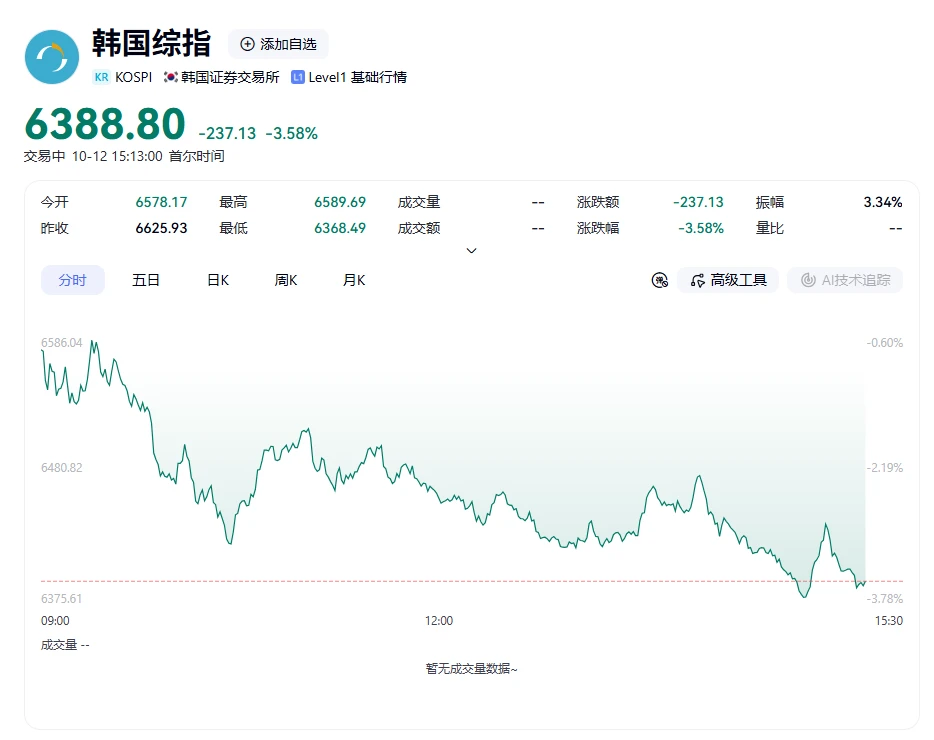
Task: Click the plus icon in 添加自选
Action: [x=247, y=44]
